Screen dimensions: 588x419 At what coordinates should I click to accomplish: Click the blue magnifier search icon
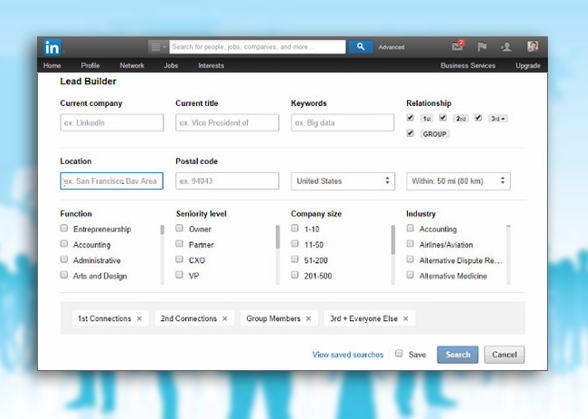coord(360,47)
